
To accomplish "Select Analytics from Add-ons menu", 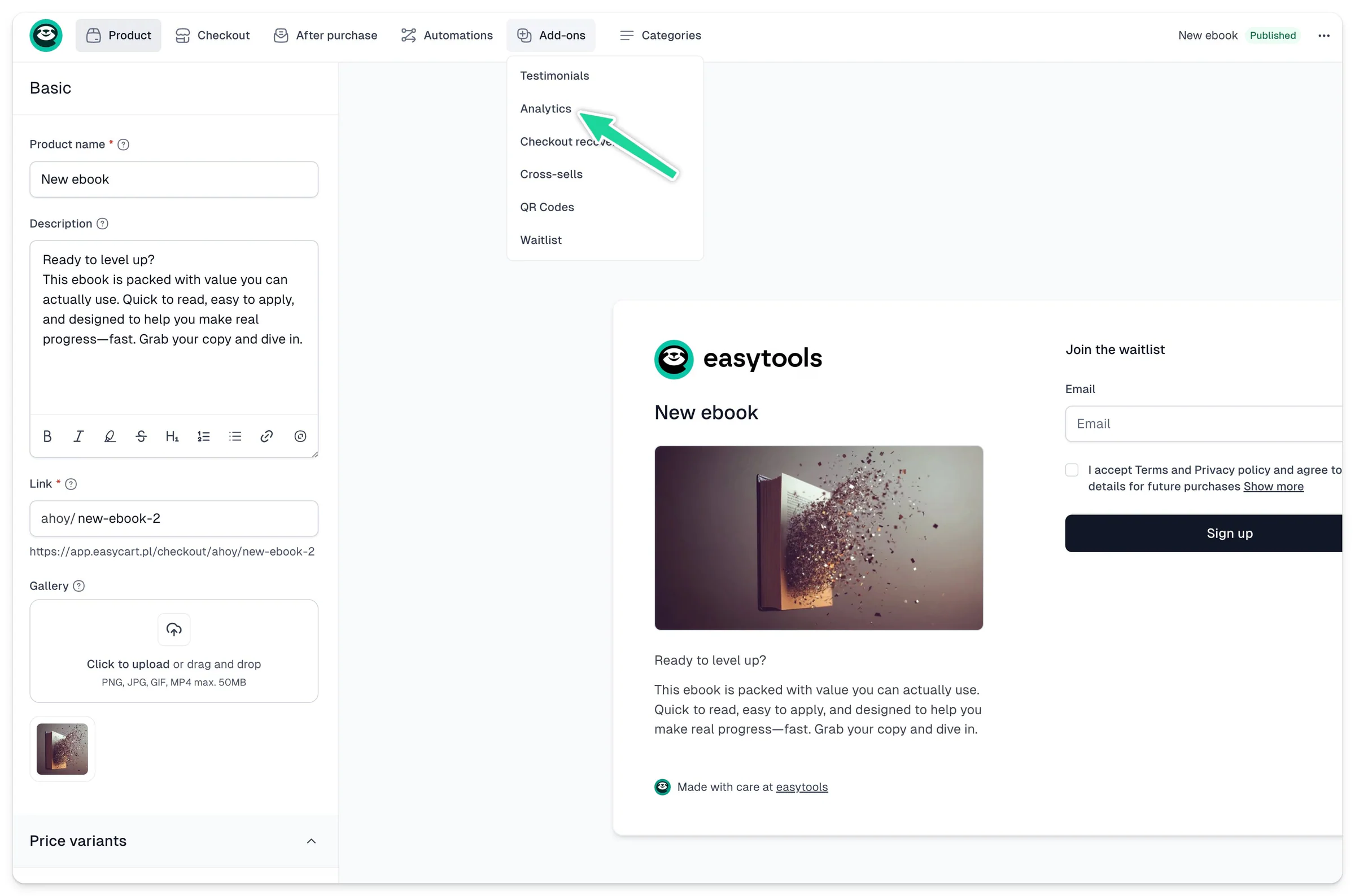I will click(545, 108).
